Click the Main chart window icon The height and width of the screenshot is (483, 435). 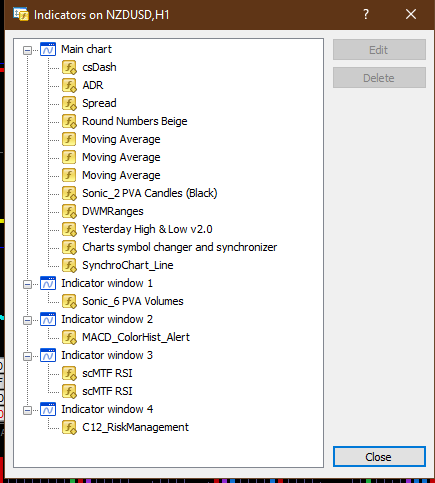pyautogui.click(x=48, y=49)
